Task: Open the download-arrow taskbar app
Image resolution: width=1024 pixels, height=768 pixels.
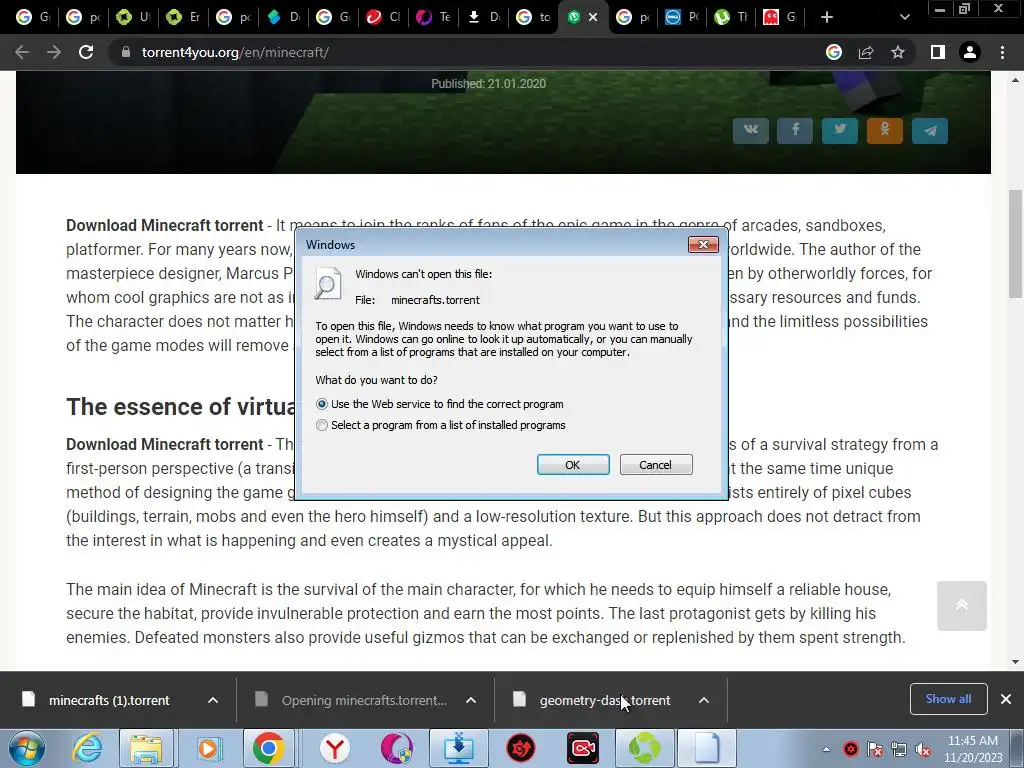Action: tap(458, 748)
